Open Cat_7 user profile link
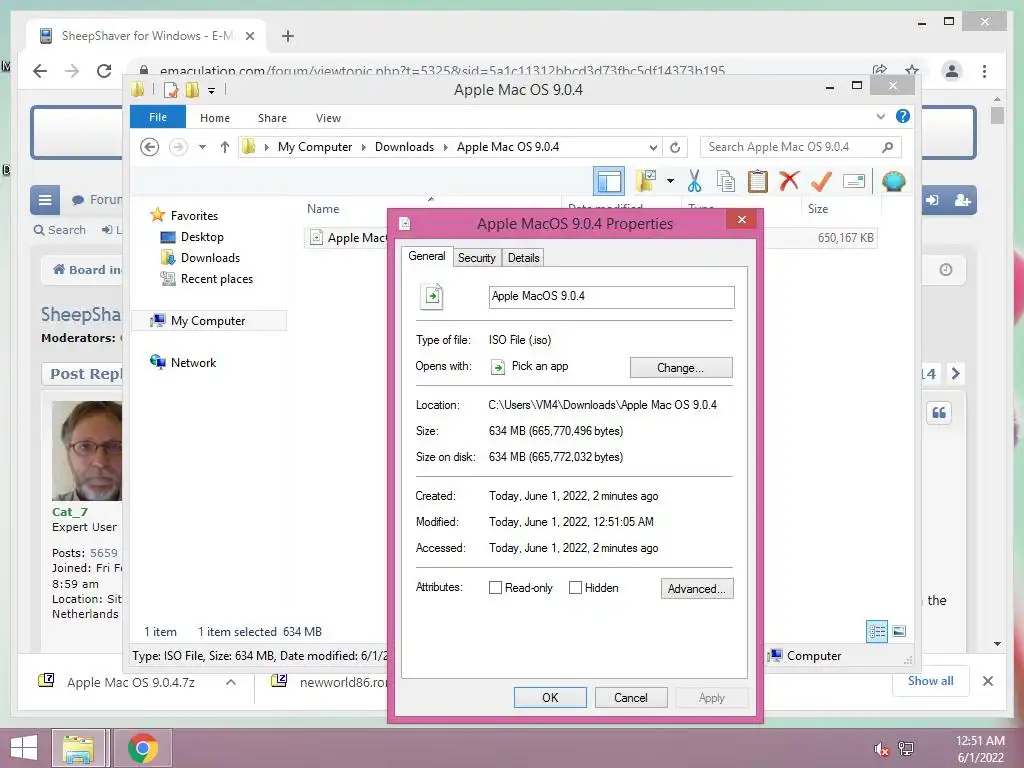This screenshot has width=1024, height=768. [70, 512]
